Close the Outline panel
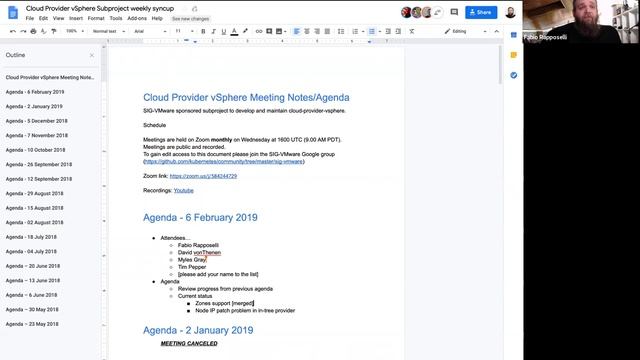 92,55
